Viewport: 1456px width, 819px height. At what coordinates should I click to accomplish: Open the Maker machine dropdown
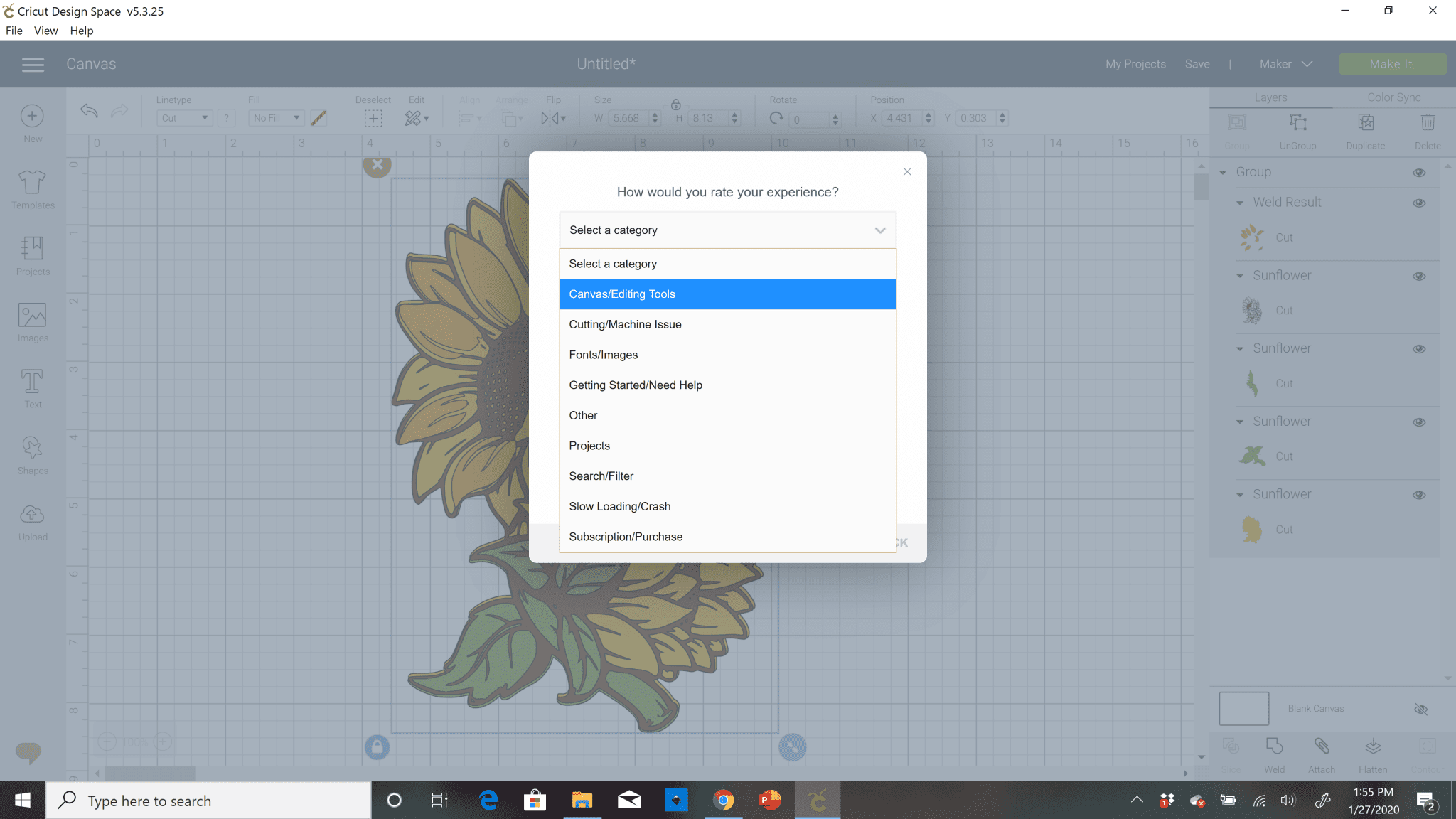(1285, 63)
